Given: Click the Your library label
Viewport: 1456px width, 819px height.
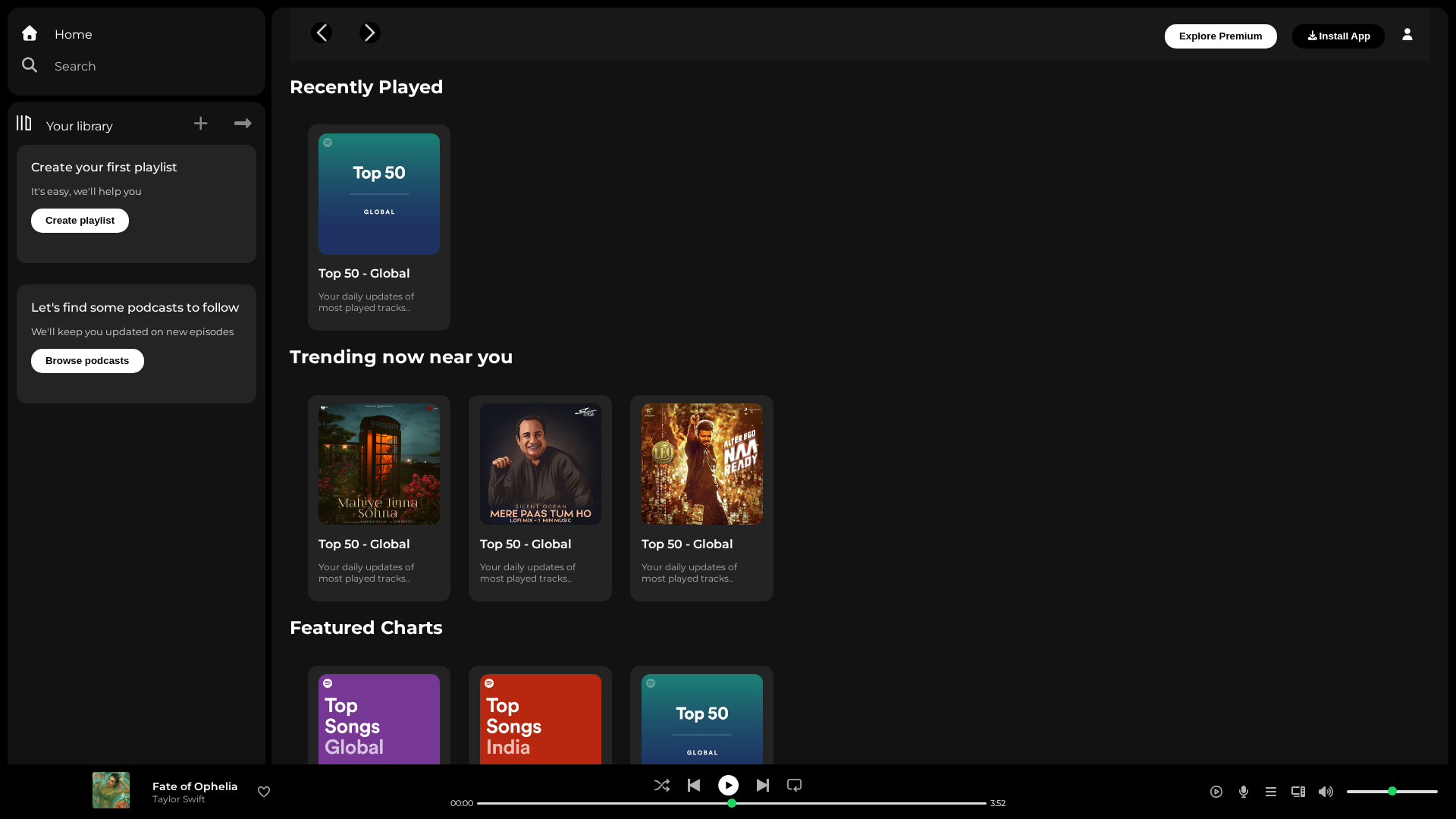Looking at the screenshot, I should 80,126.
